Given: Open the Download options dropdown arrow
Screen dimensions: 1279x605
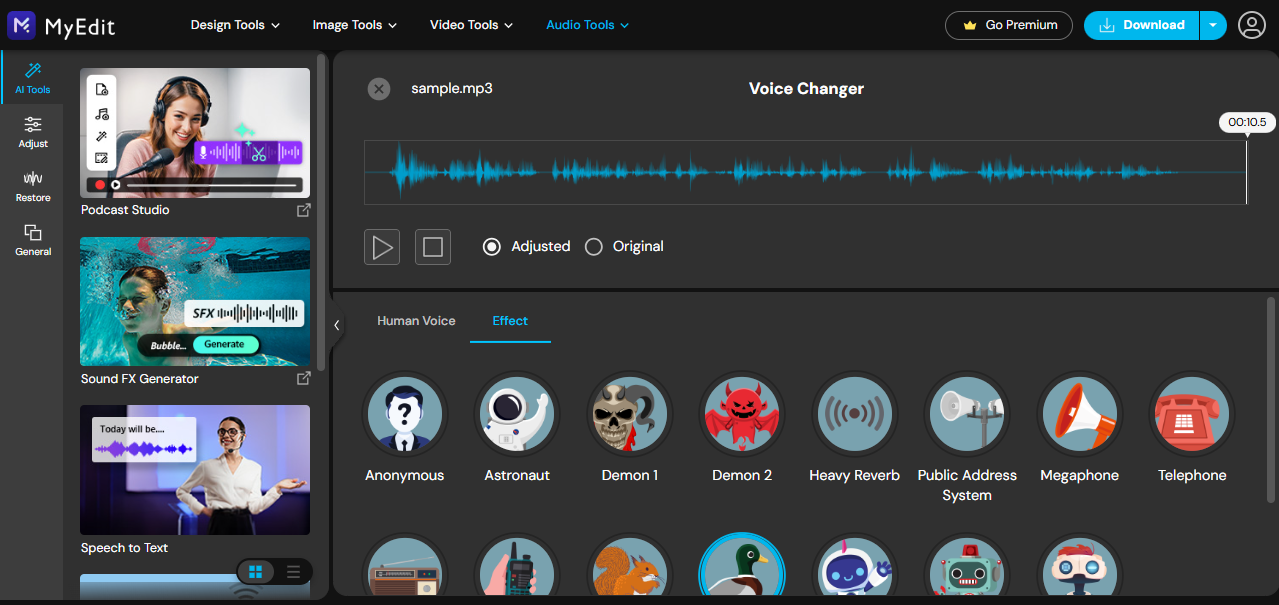Looking at the screenshot, I should click(1213, 25).
